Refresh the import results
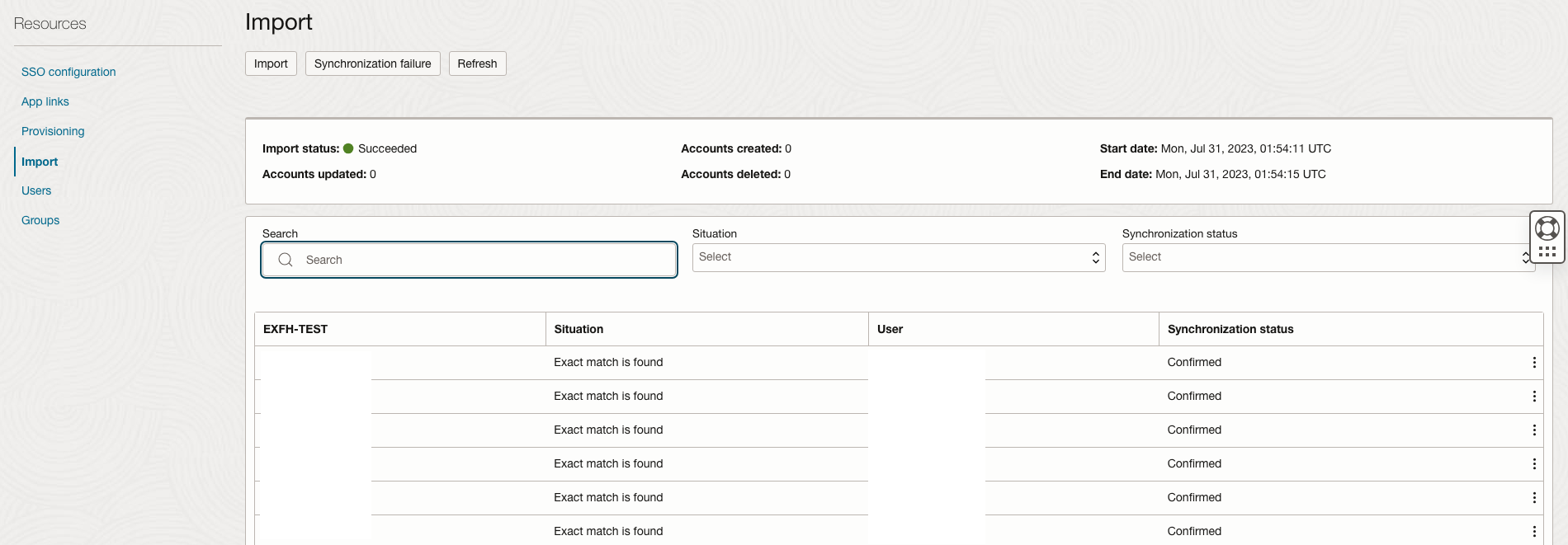The width and height of the screenshot is (1568, 545). [477, 63]
